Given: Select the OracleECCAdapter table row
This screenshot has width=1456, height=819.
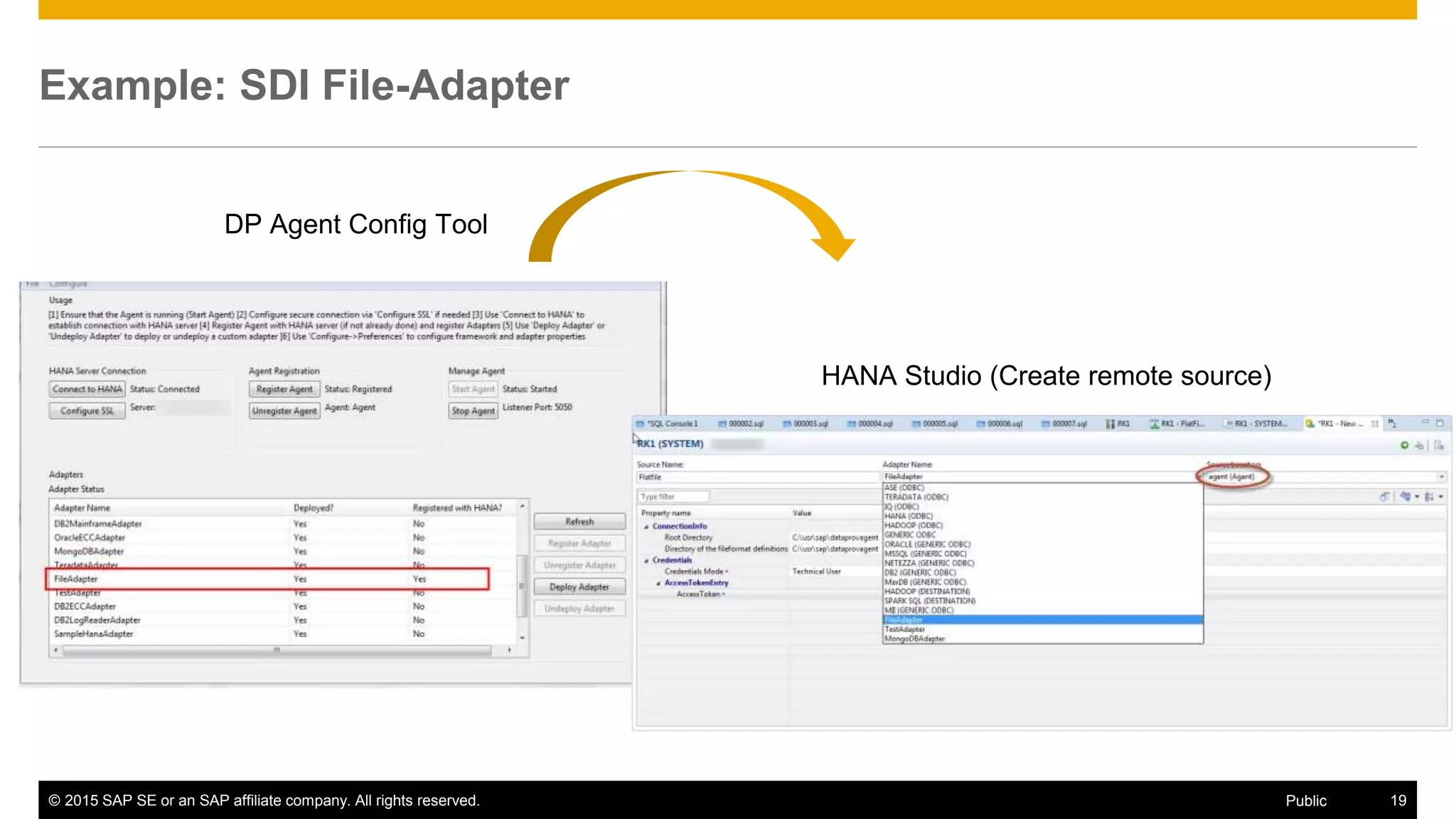Looking at the screenshot, I should pos(283,537).
